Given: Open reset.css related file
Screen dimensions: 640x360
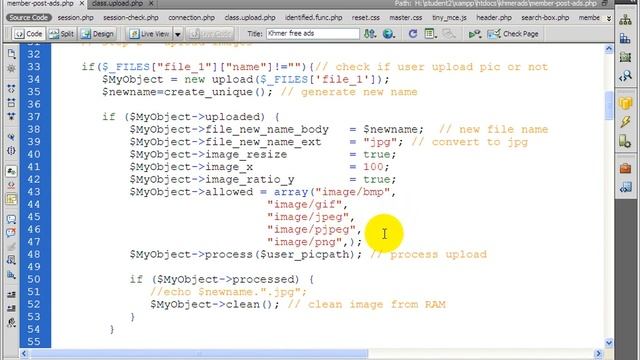Looking at the screenshot, I should (x=366, y=18).
